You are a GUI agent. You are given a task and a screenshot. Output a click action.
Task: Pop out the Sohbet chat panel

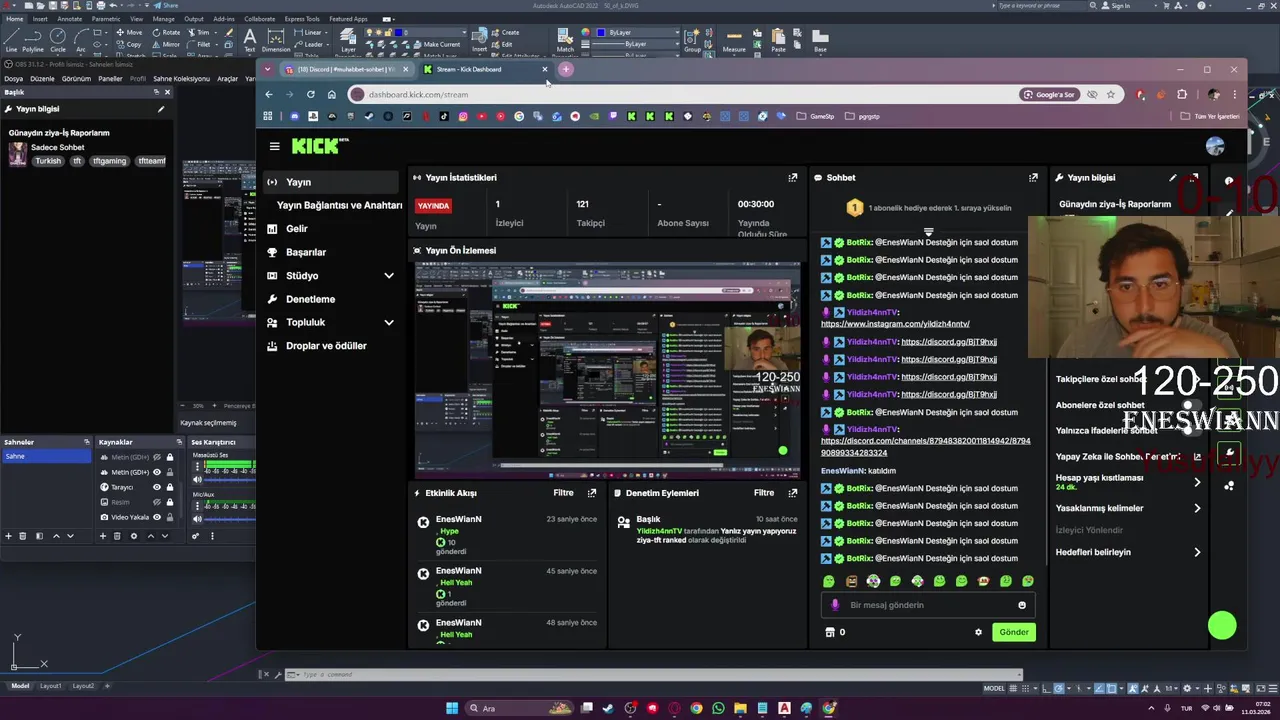[1033, 177]
